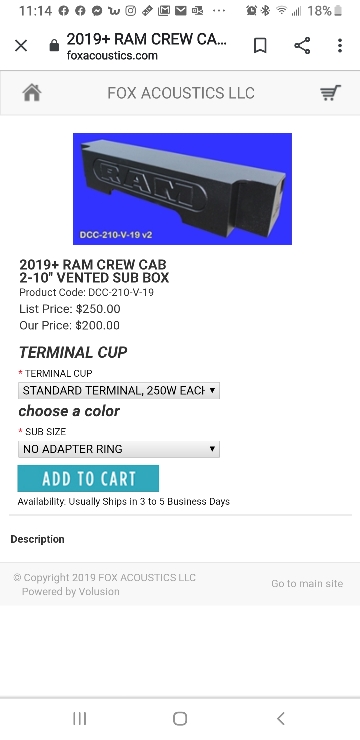Viewport: 360px width, 740px height.
Task: Open the SUB SIZE dropdown
Action: 119,449
